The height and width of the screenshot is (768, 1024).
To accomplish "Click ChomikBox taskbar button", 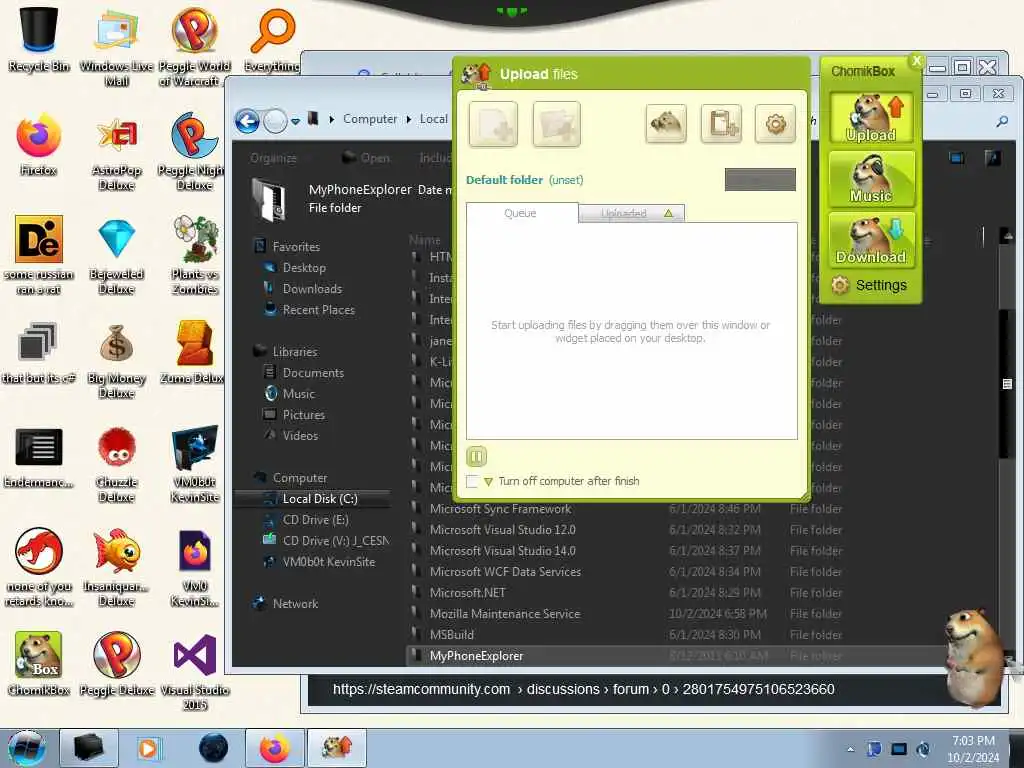I will pyautogui.click(x=337, y=748).
